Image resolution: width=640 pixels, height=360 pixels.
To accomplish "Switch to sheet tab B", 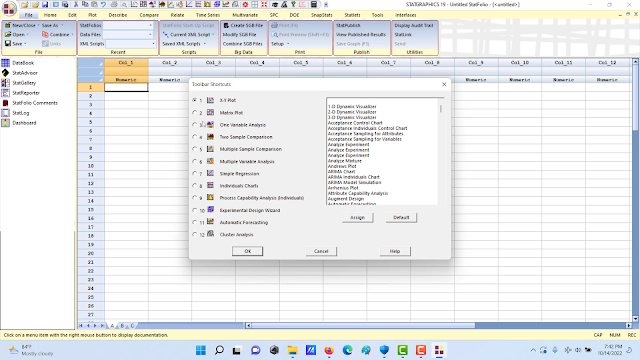I will 122,326.
